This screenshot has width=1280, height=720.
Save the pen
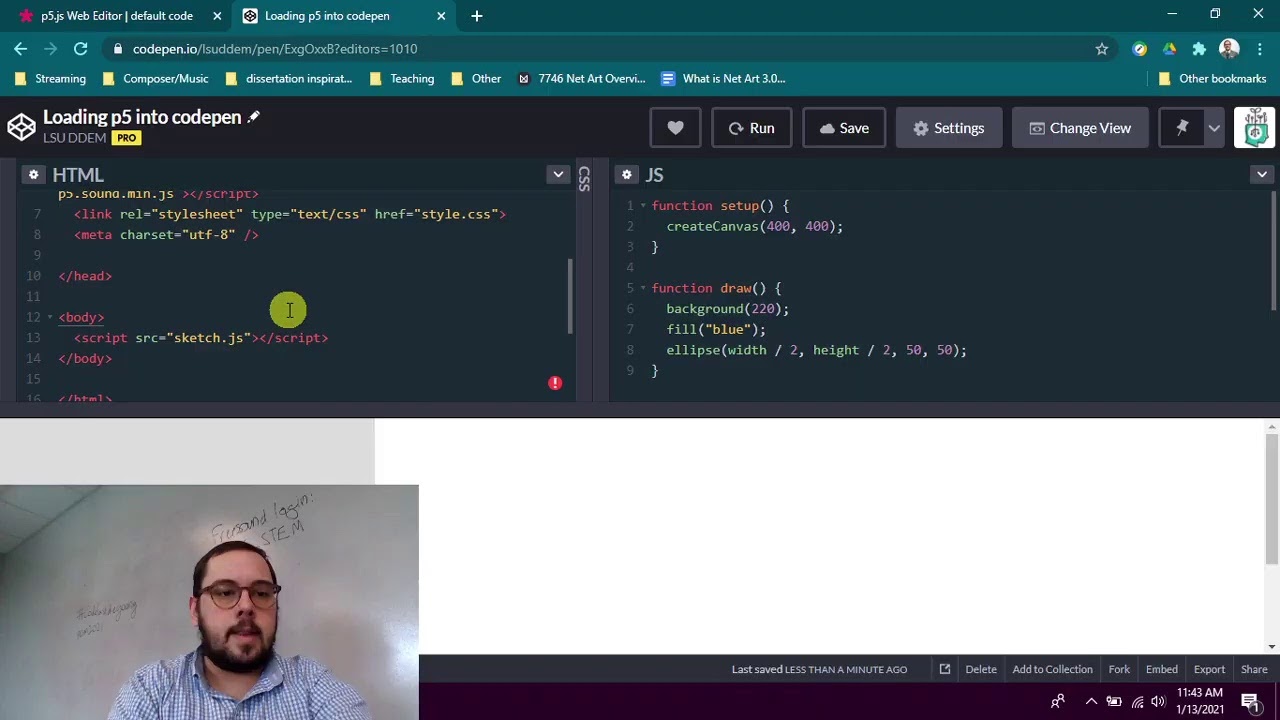point(844,128)
